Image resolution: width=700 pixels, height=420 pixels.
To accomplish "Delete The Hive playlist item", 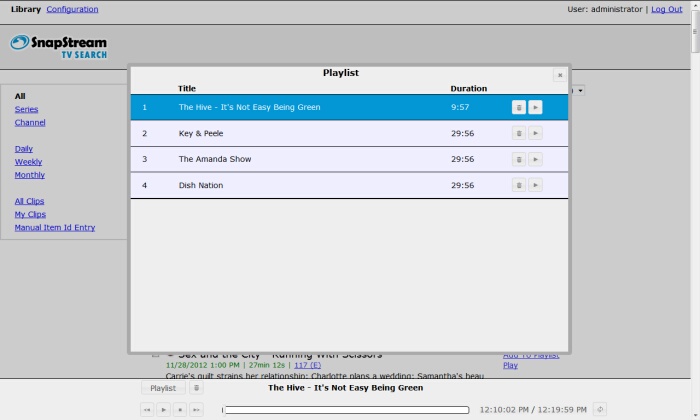I will tap(518, 108).
